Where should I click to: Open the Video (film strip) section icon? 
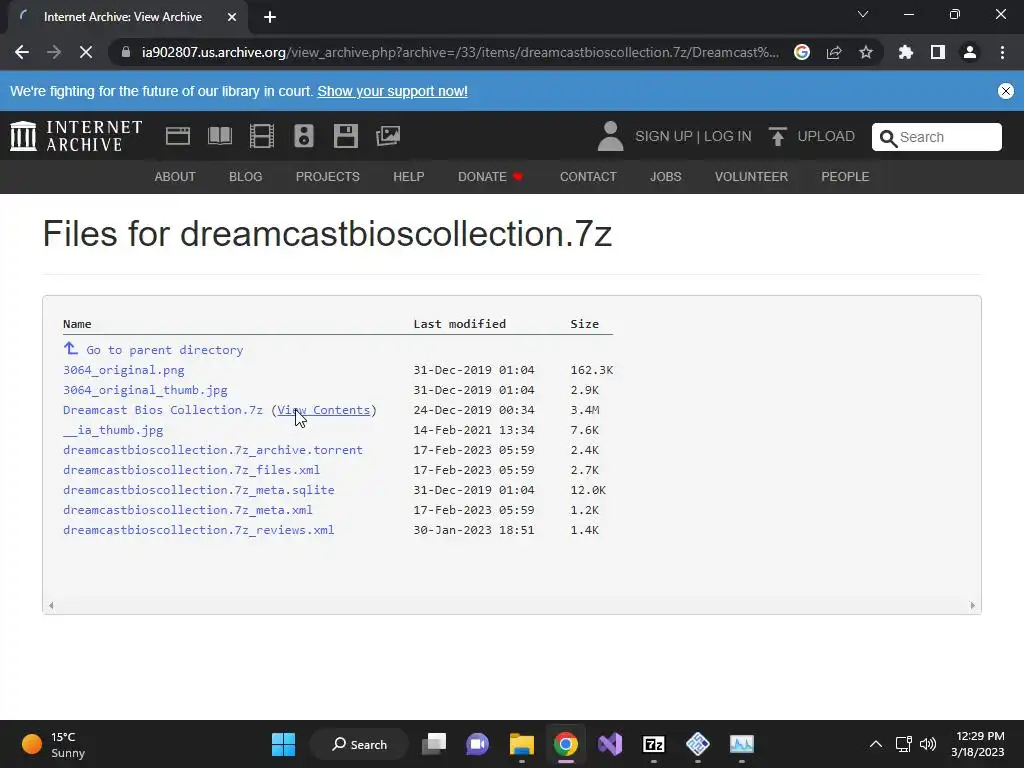click(x=262, y=136)
